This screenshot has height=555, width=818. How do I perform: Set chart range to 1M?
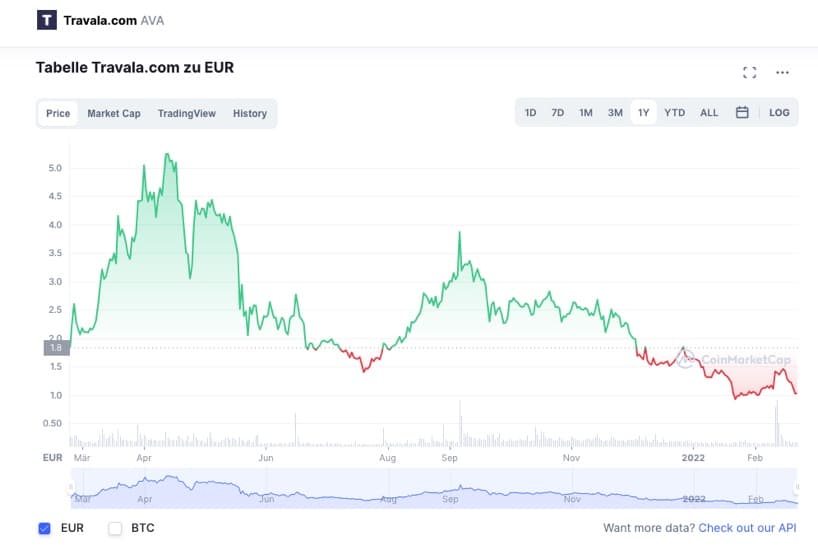586,112
